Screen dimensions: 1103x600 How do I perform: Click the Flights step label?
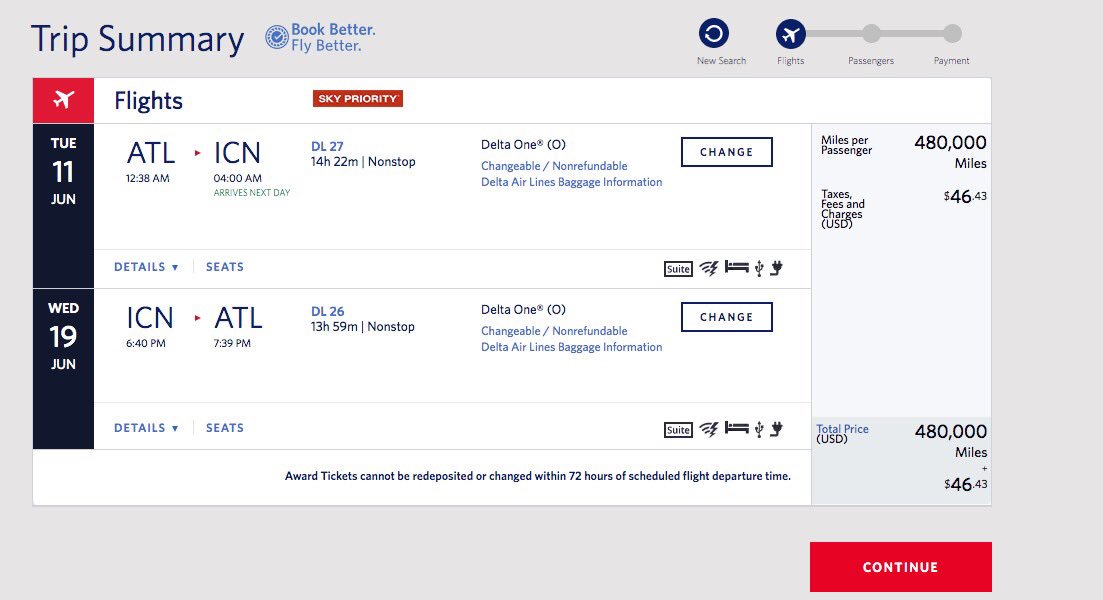[x=791, y=61]
